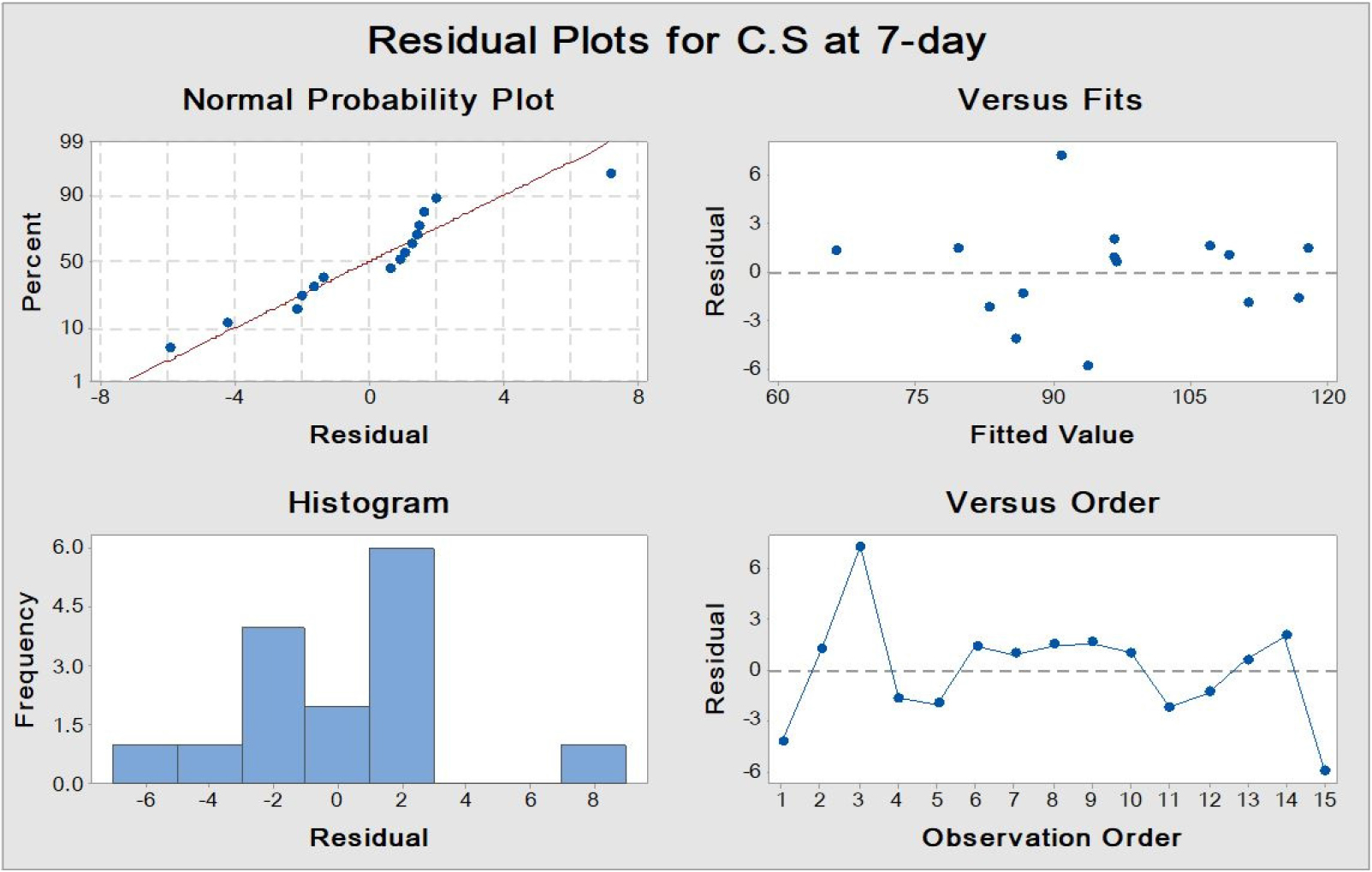
Task: Click the "Fitted Value" axis label
Action: (1051, 435)
